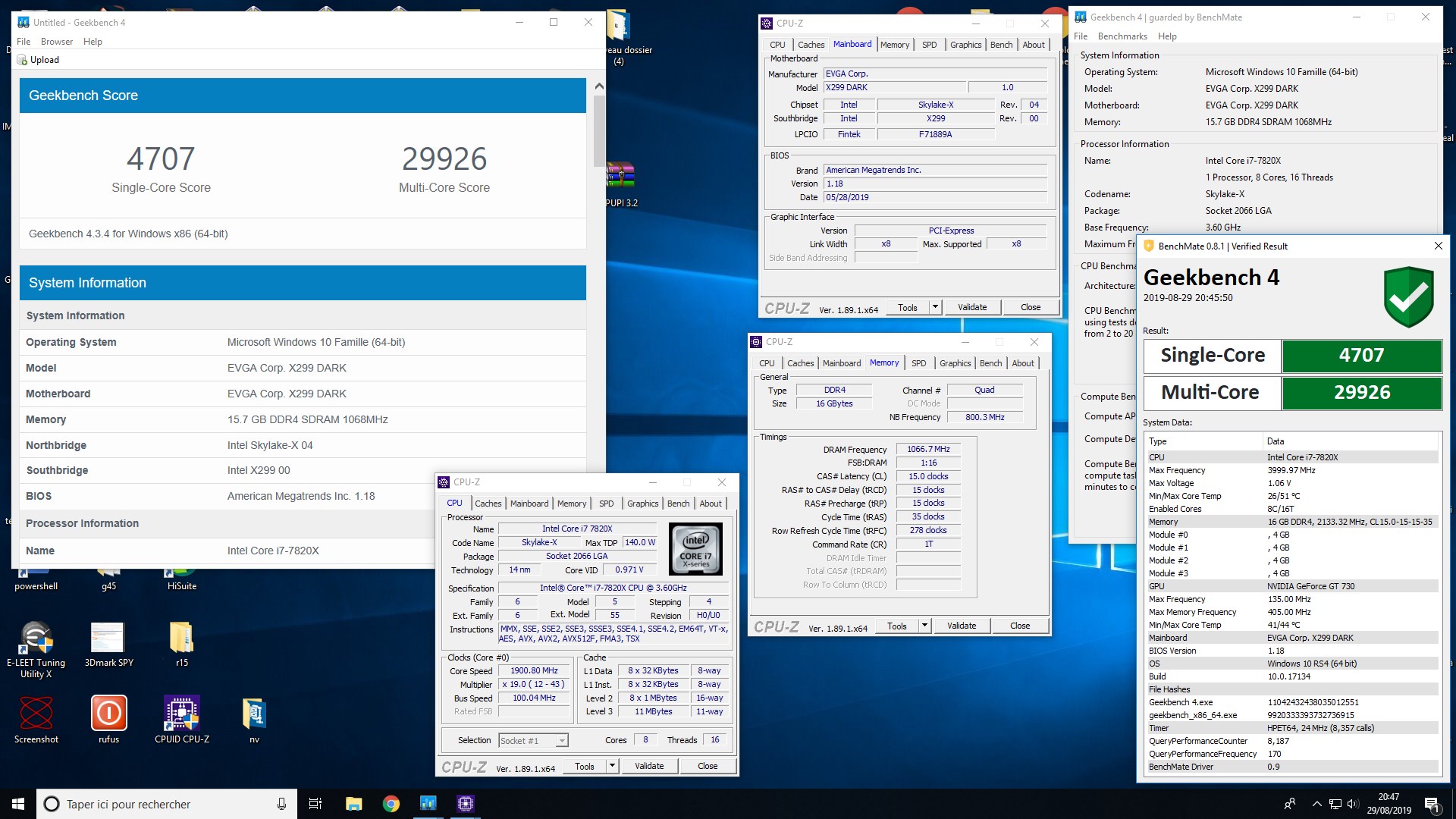The height and width of the screenshot is (819, 1456).
Task: Open Chrome from the taskbar
Action: click(391, 804)
